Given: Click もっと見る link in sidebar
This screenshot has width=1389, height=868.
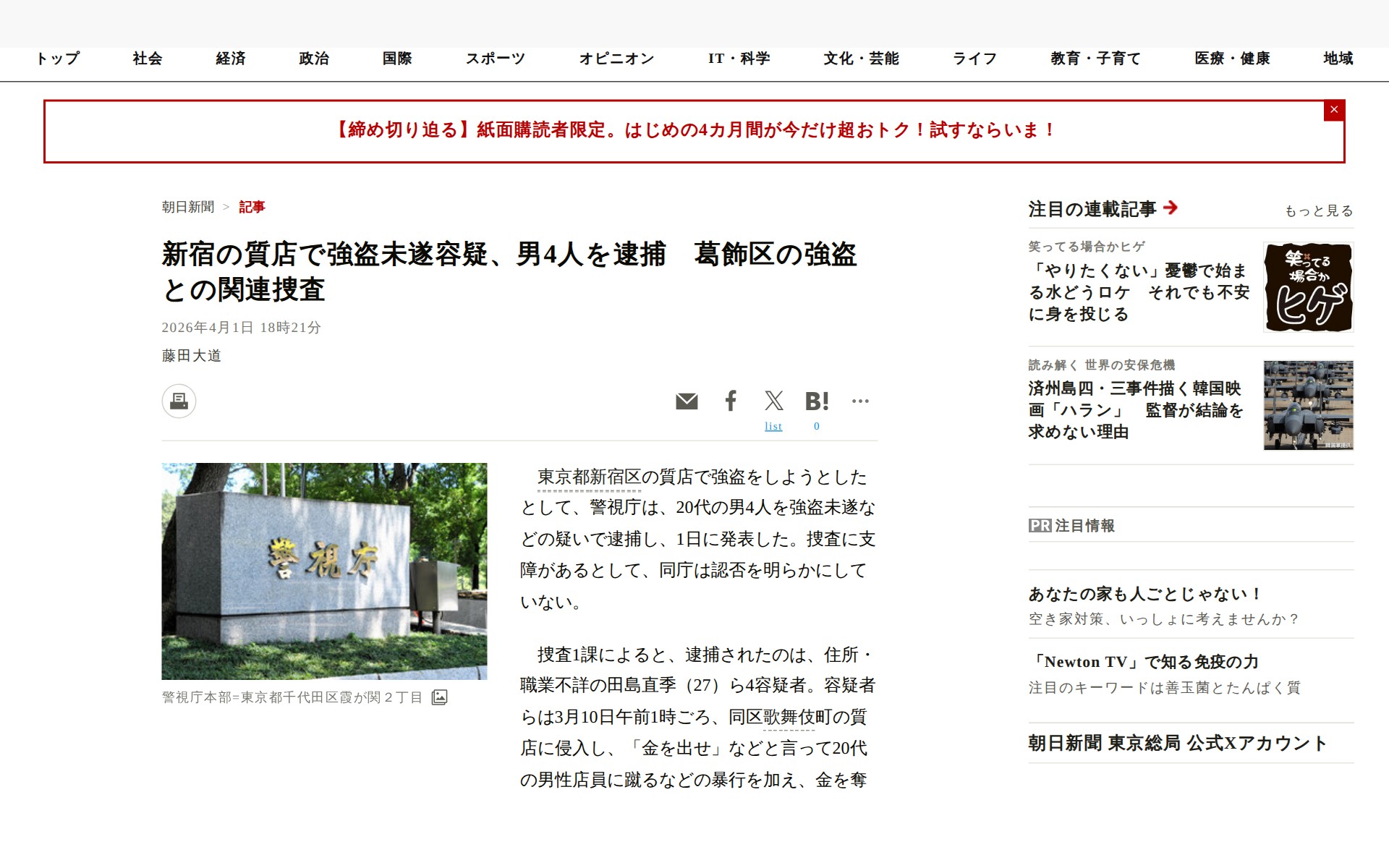Looking at the screenshot, I should point(1318,210).
